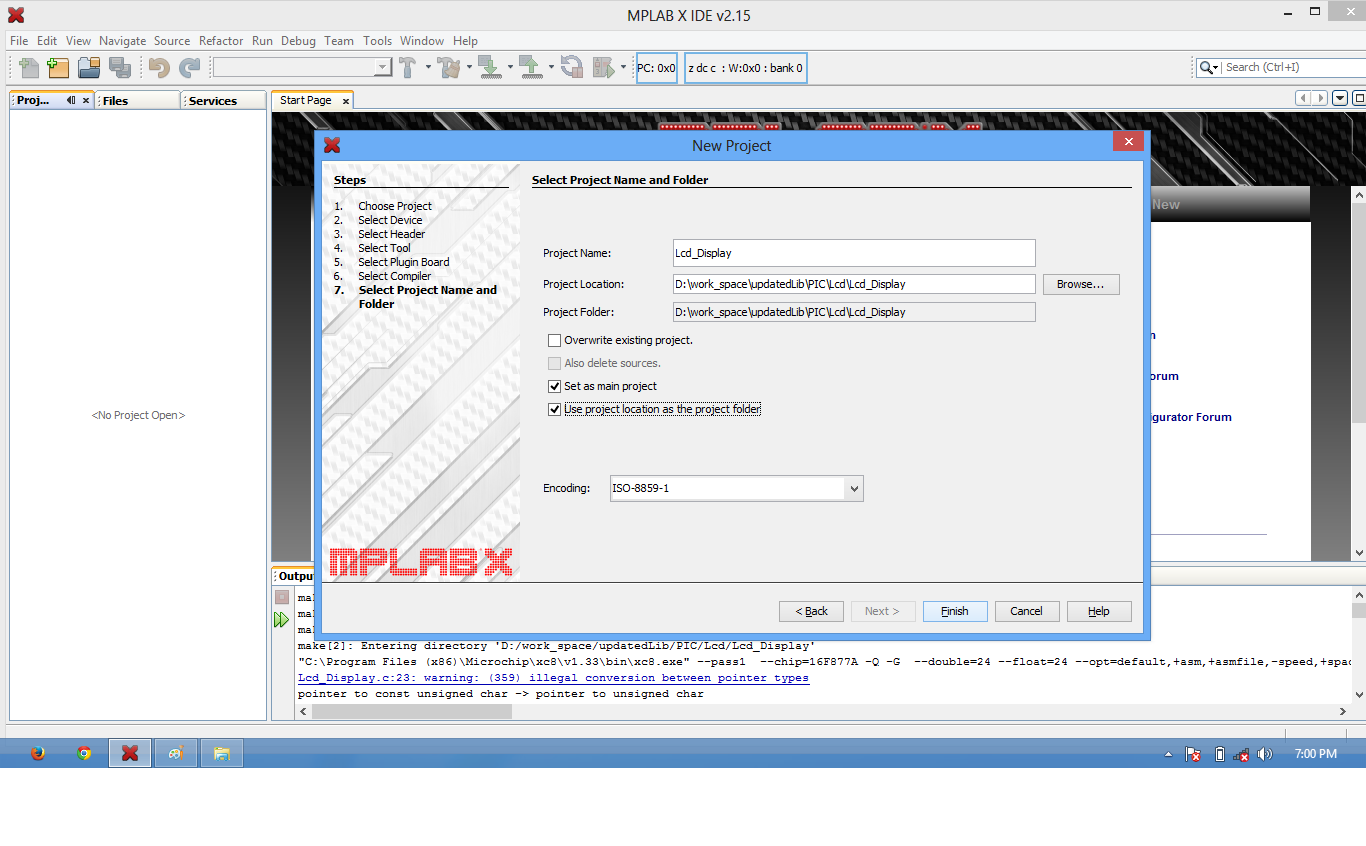Open the Navigate menu

click(122, 41)
